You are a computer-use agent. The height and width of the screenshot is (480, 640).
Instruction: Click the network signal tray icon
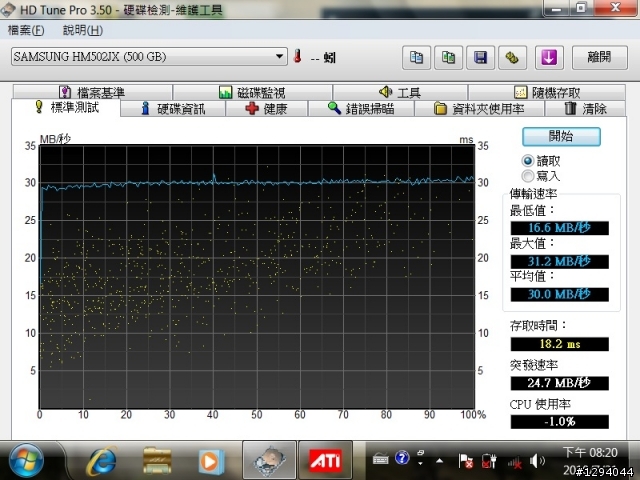coord(514,462)
